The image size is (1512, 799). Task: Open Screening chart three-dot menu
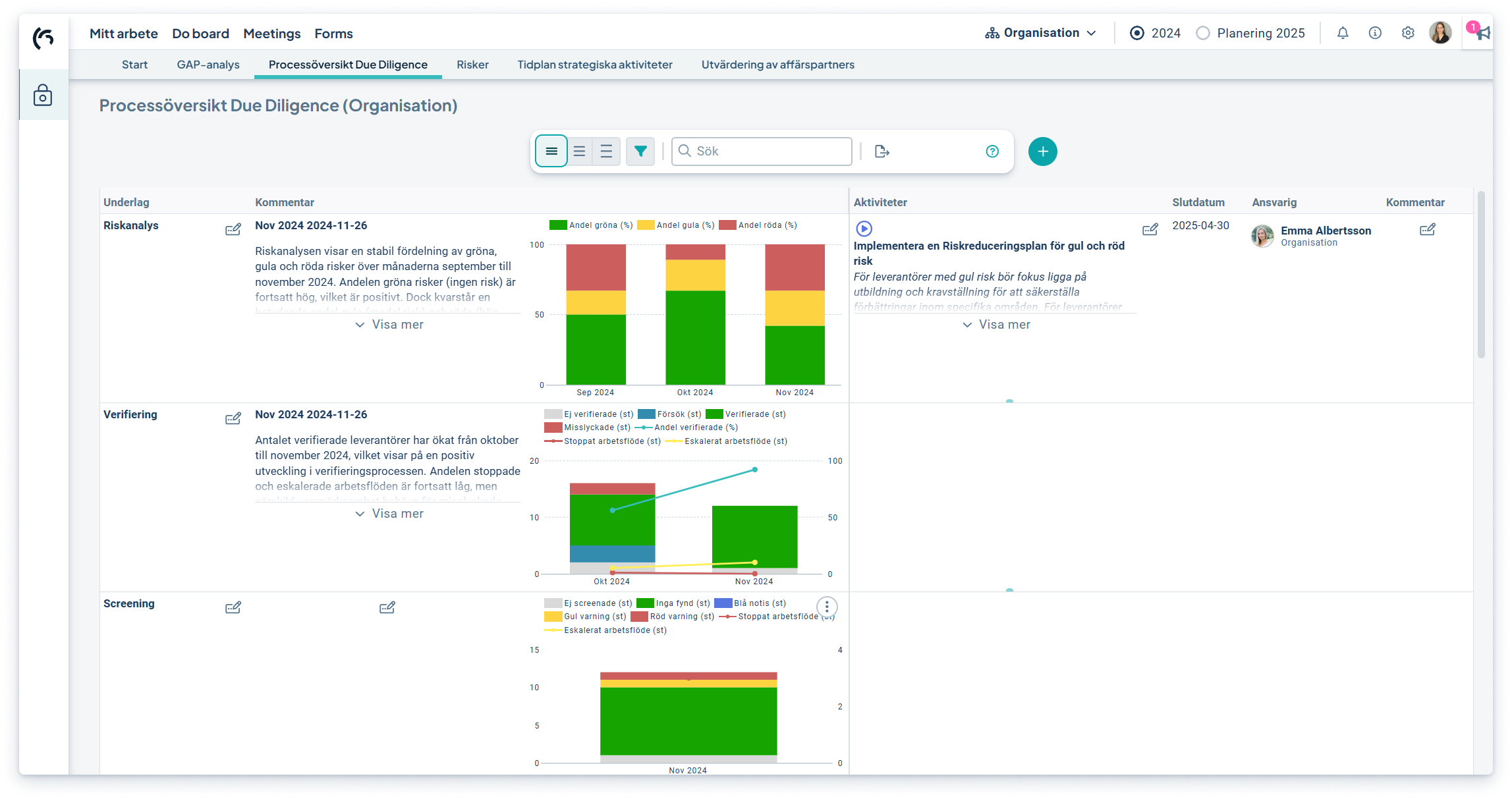coord(827,607)
